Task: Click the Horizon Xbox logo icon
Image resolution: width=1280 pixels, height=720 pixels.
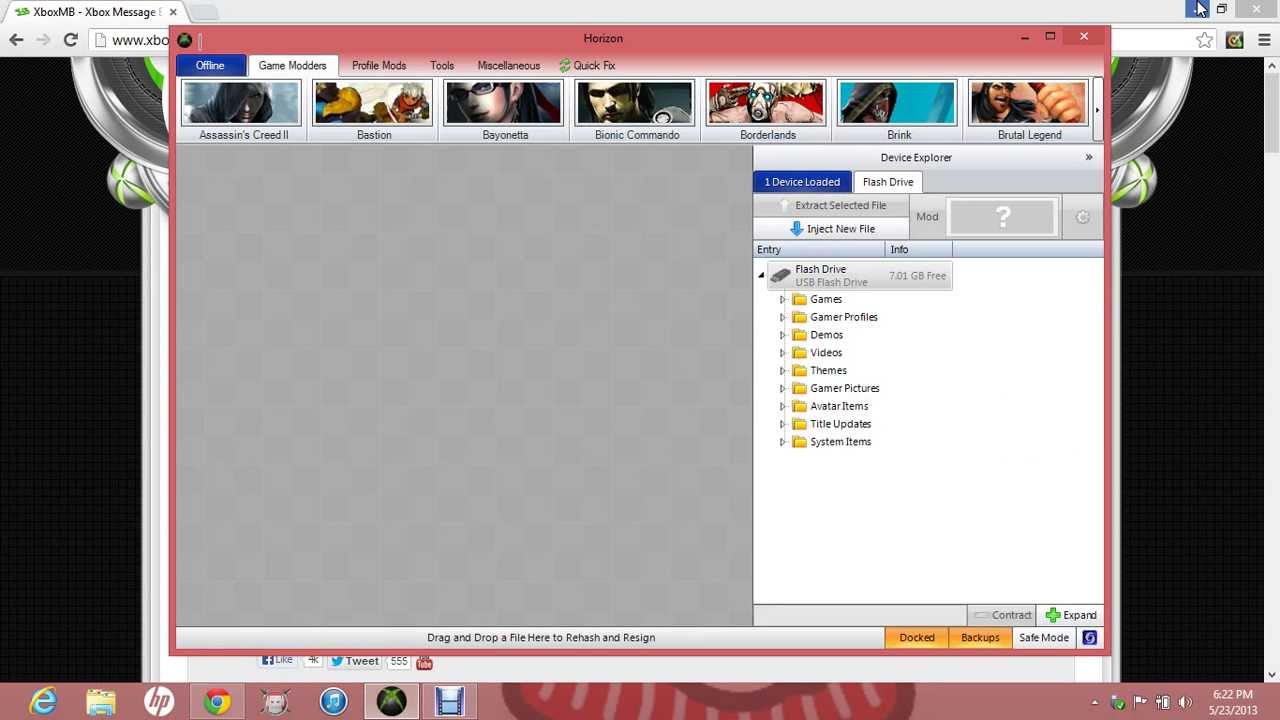Action: 185,39
